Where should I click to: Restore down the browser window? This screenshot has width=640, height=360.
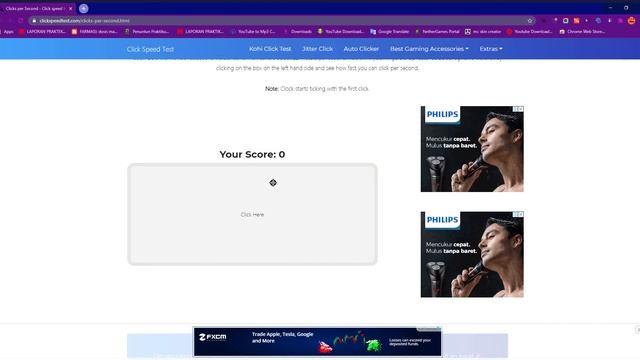[x=626, y=8]
